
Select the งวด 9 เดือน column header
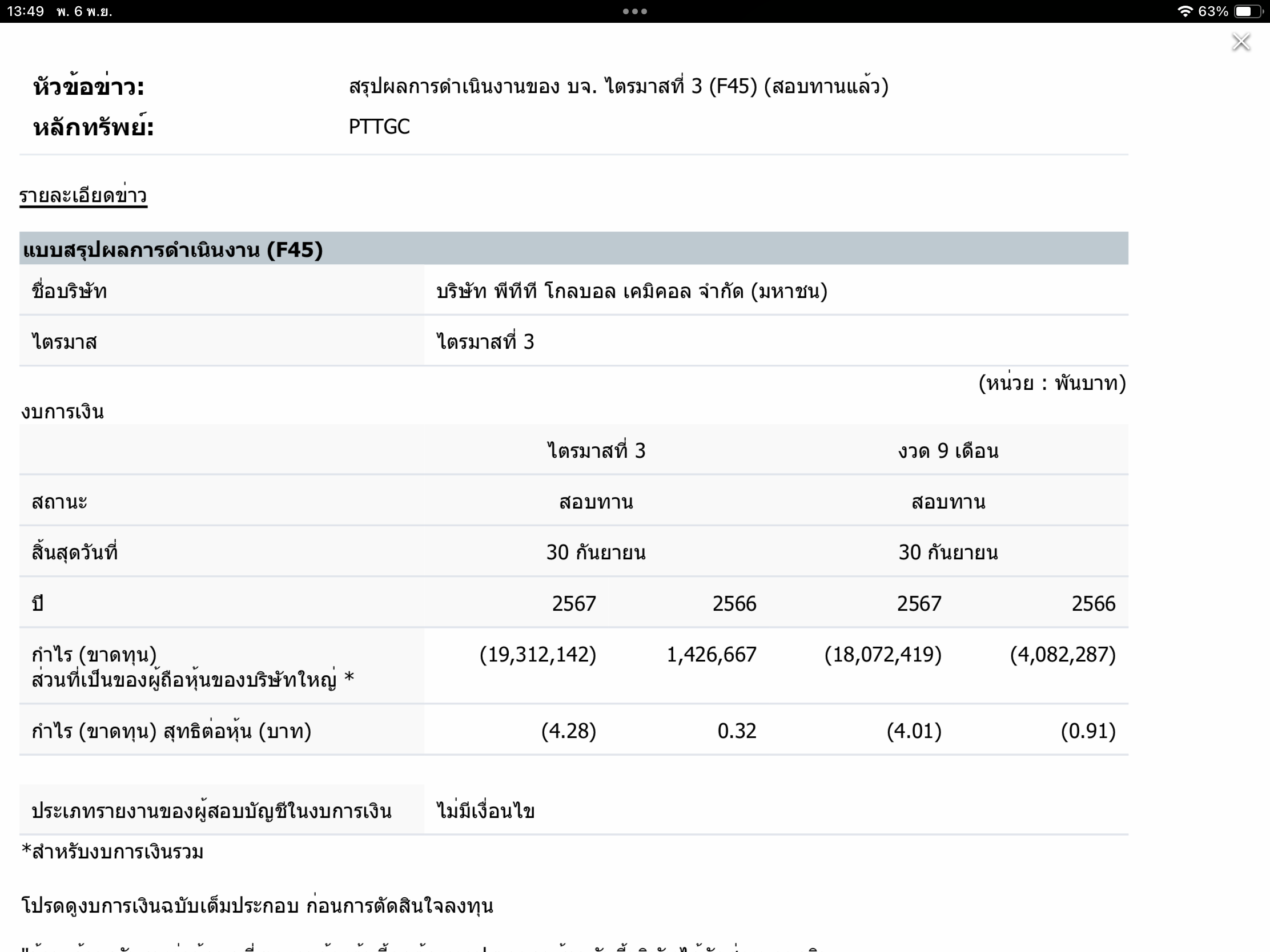pos(948,450)
